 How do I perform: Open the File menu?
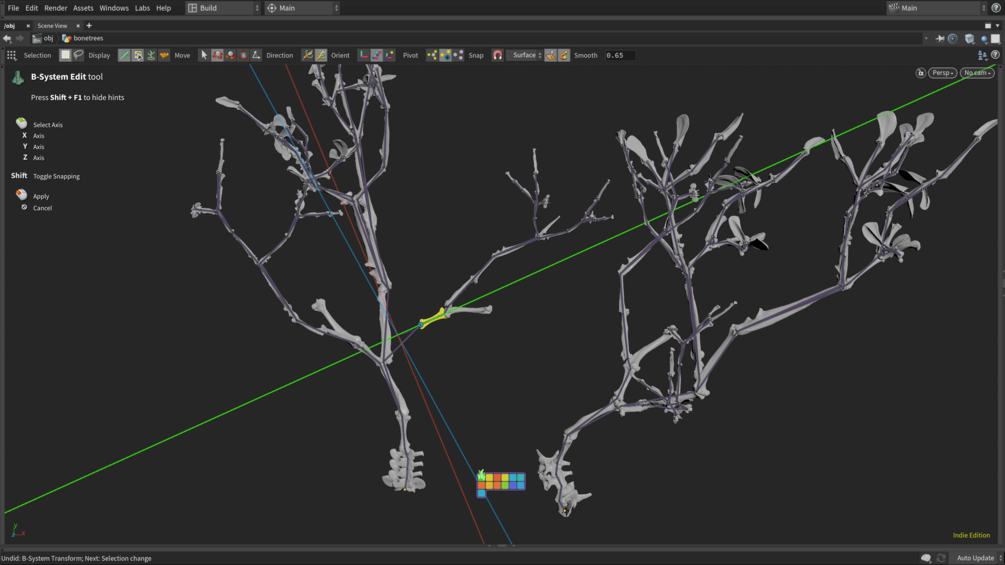pos(13,8)
